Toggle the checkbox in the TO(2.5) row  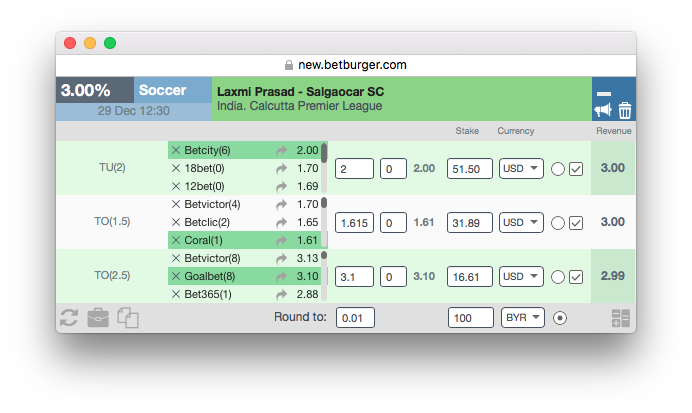576,277
